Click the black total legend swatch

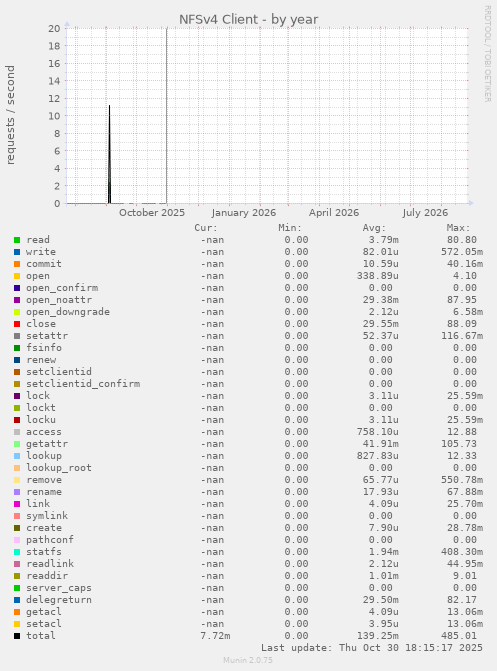(17, 636)
